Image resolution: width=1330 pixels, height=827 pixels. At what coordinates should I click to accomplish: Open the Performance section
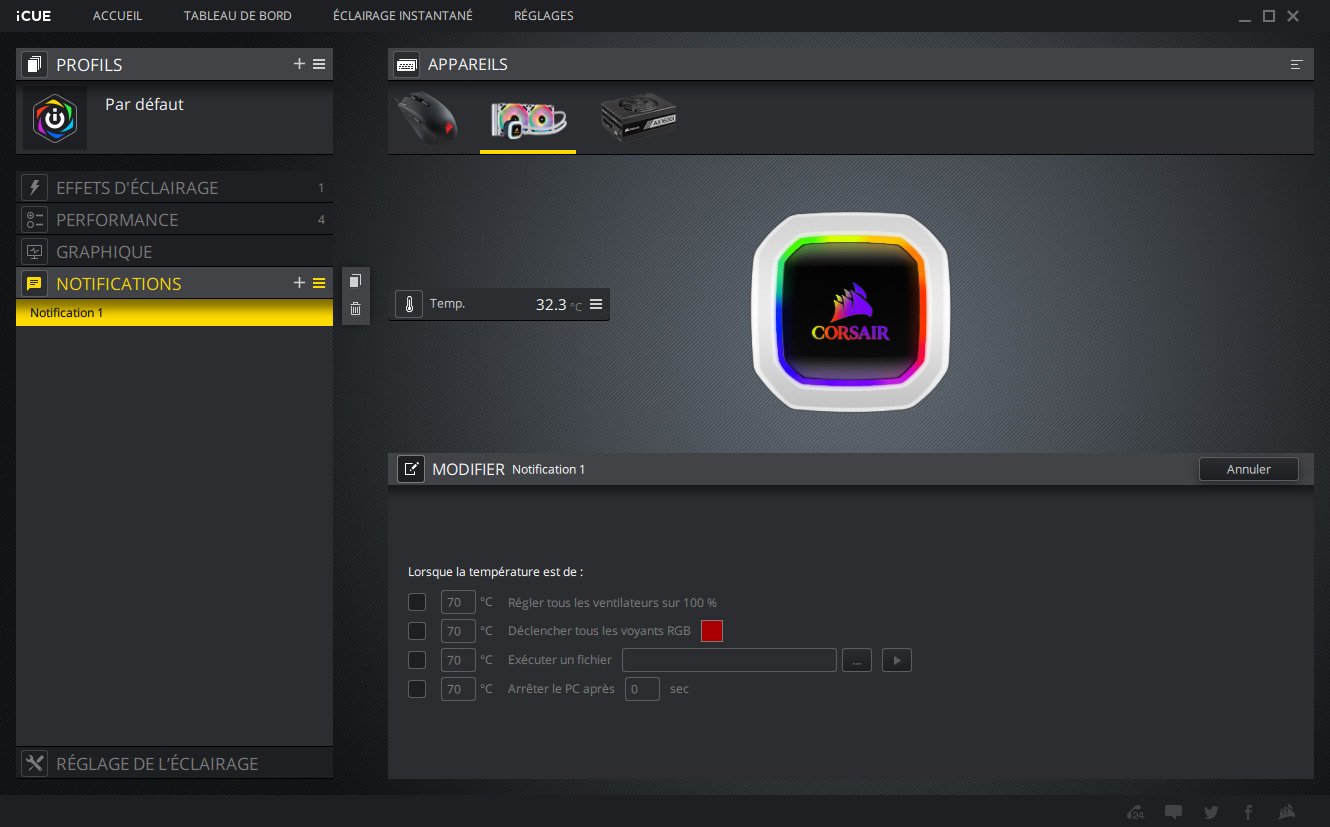click(x=174, y=219)
